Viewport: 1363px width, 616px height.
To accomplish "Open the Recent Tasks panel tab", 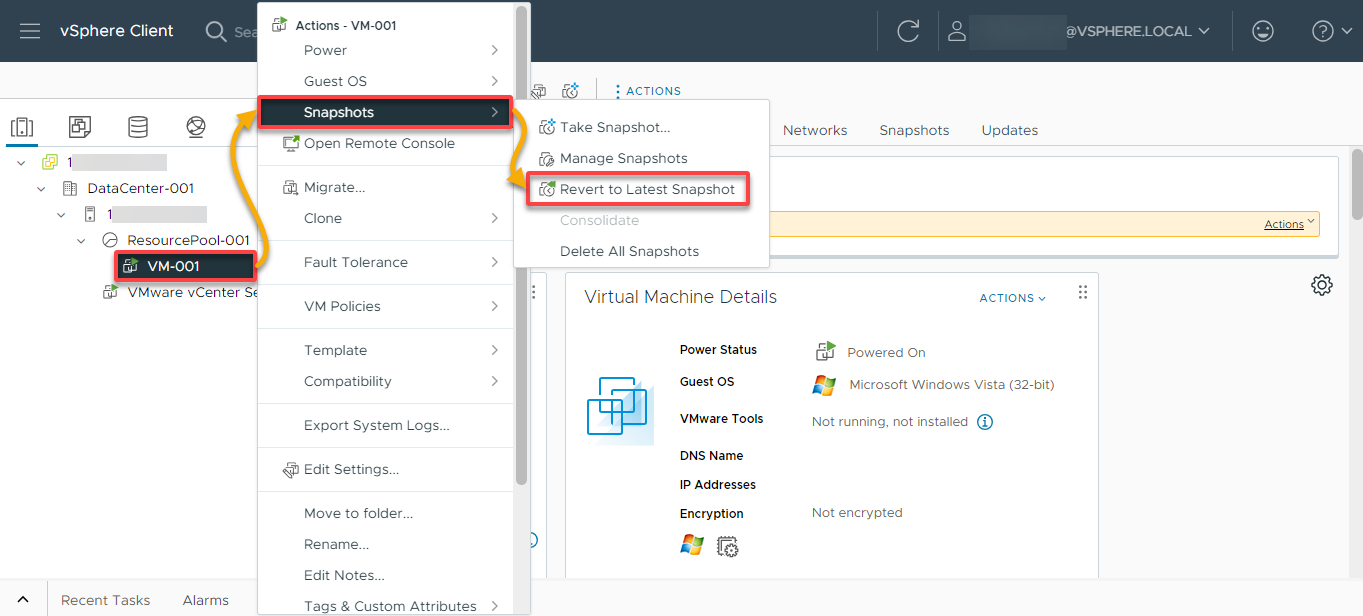I will pyautogui.click(x=105, y=600).
